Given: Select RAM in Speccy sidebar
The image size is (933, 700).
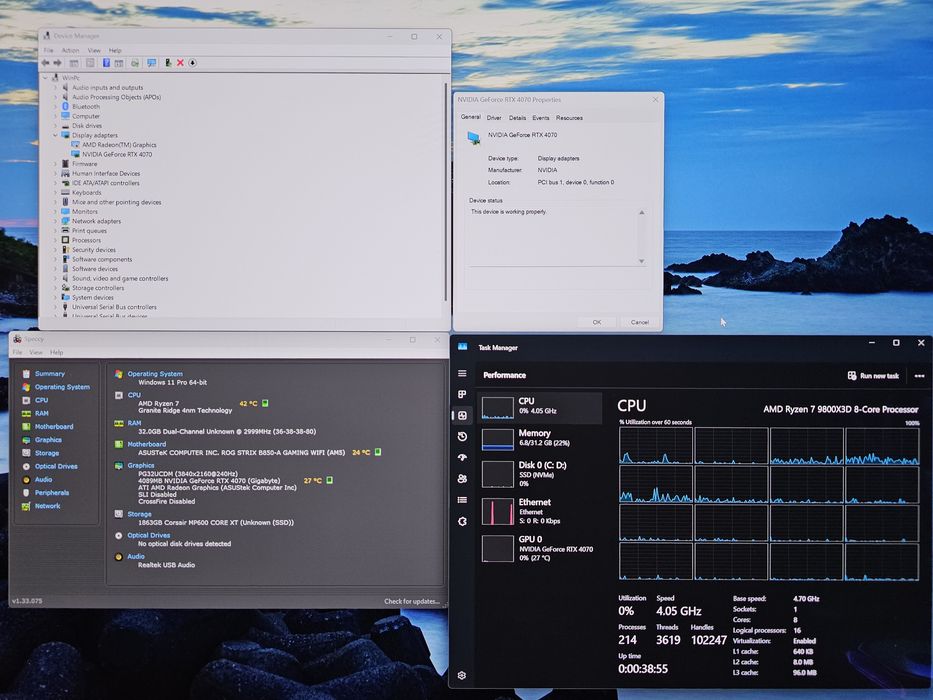Looking at the screenshot, I should (x=42, y=413).
